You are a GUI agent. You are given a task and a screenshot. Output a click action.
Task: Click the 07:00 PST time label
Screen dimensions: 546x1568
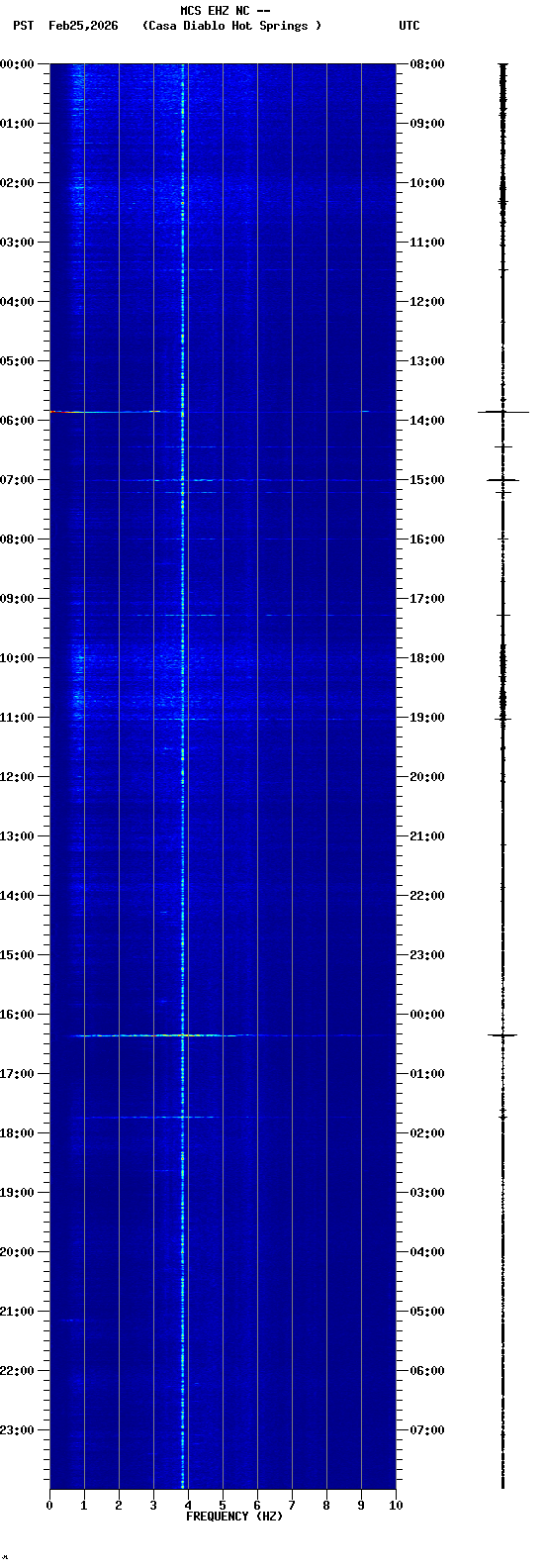[18, 480]
